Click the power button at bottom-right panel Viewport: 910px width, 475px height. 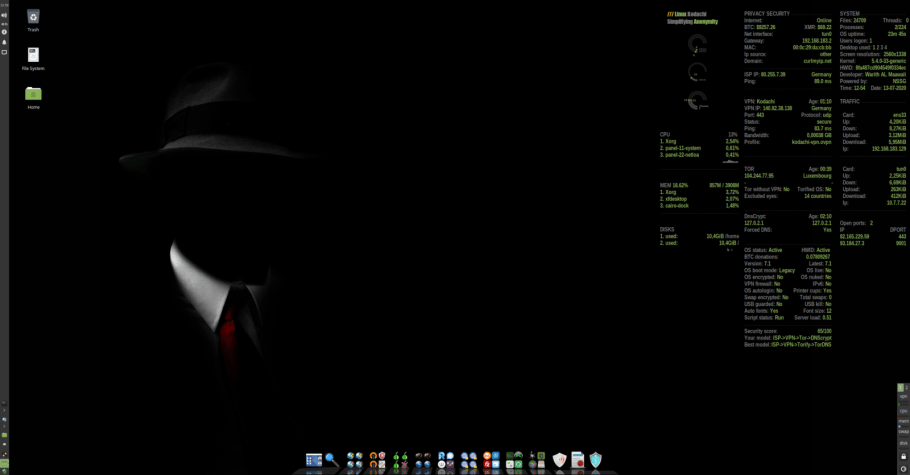coord(904,468)
